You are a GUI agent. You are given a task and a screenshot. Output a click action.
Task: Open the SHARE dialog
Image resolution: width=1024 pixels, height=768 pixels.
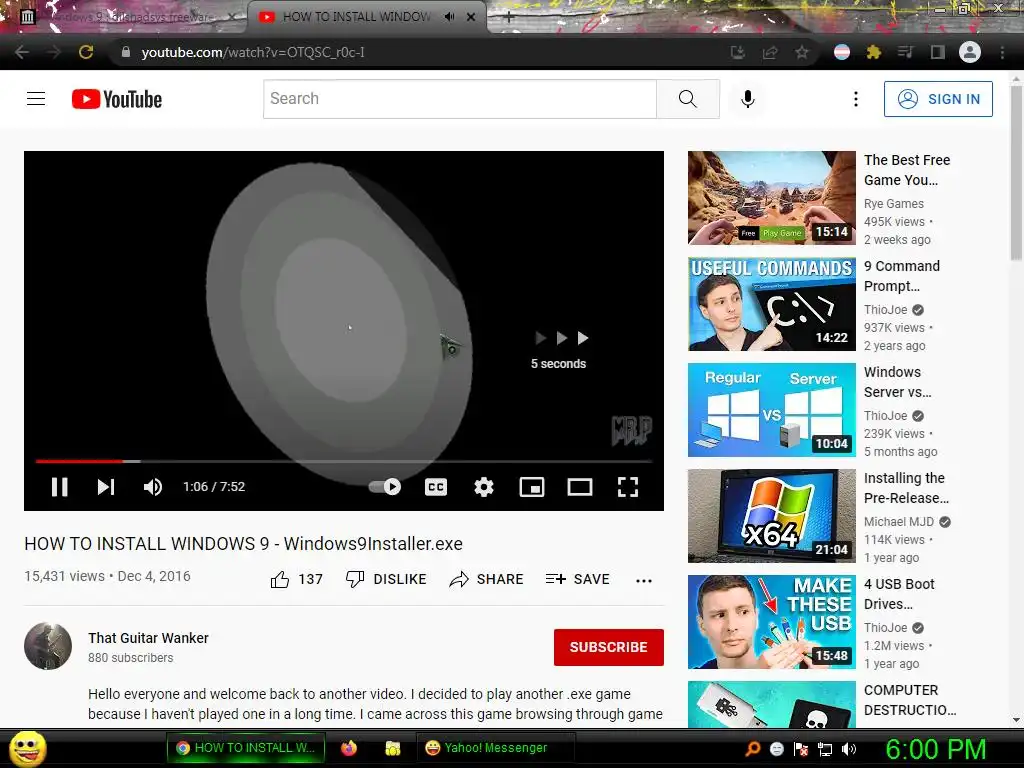[x=487, y=579]
